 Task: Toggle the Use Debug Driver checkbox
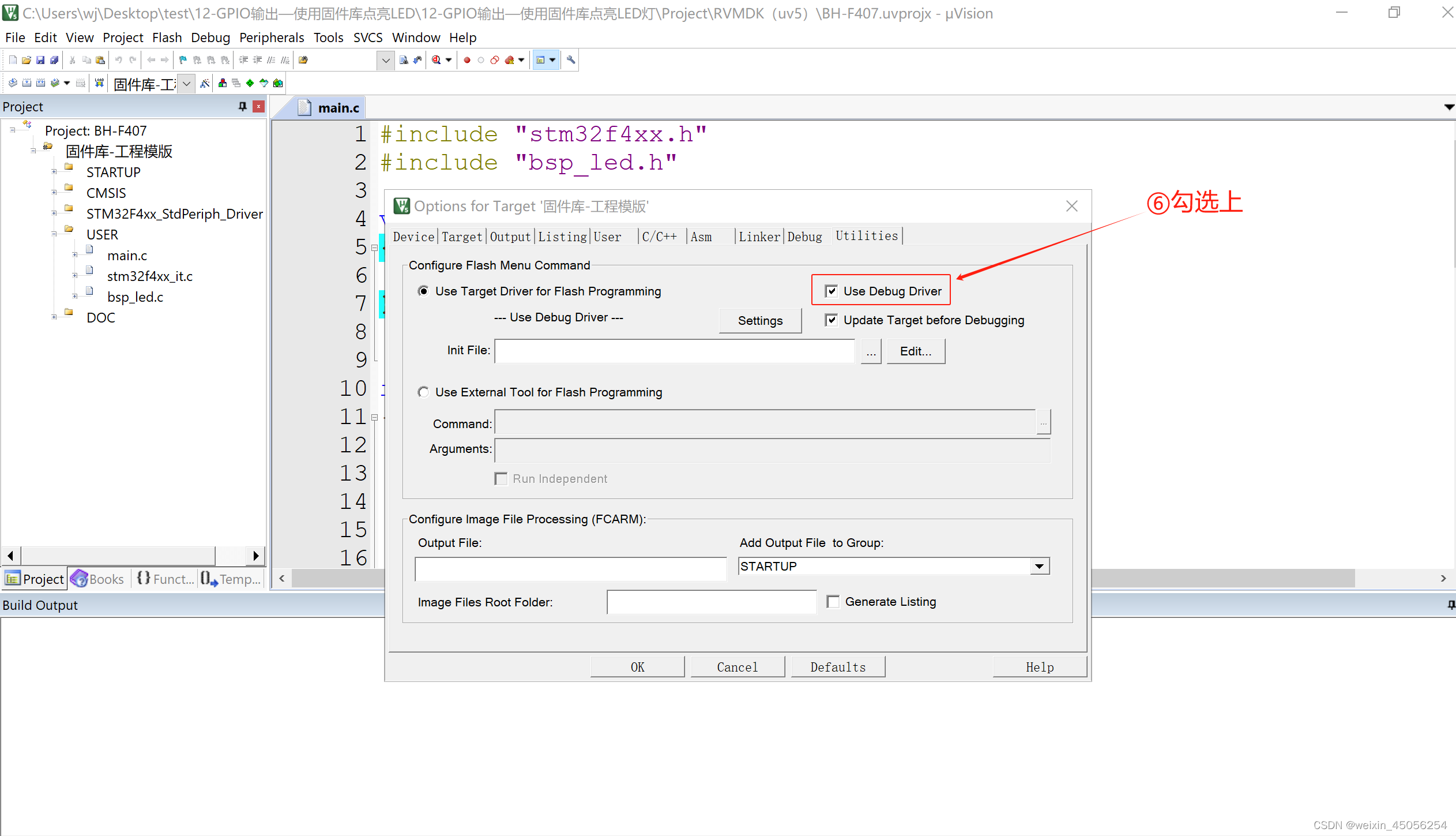[x=831, y=291]
